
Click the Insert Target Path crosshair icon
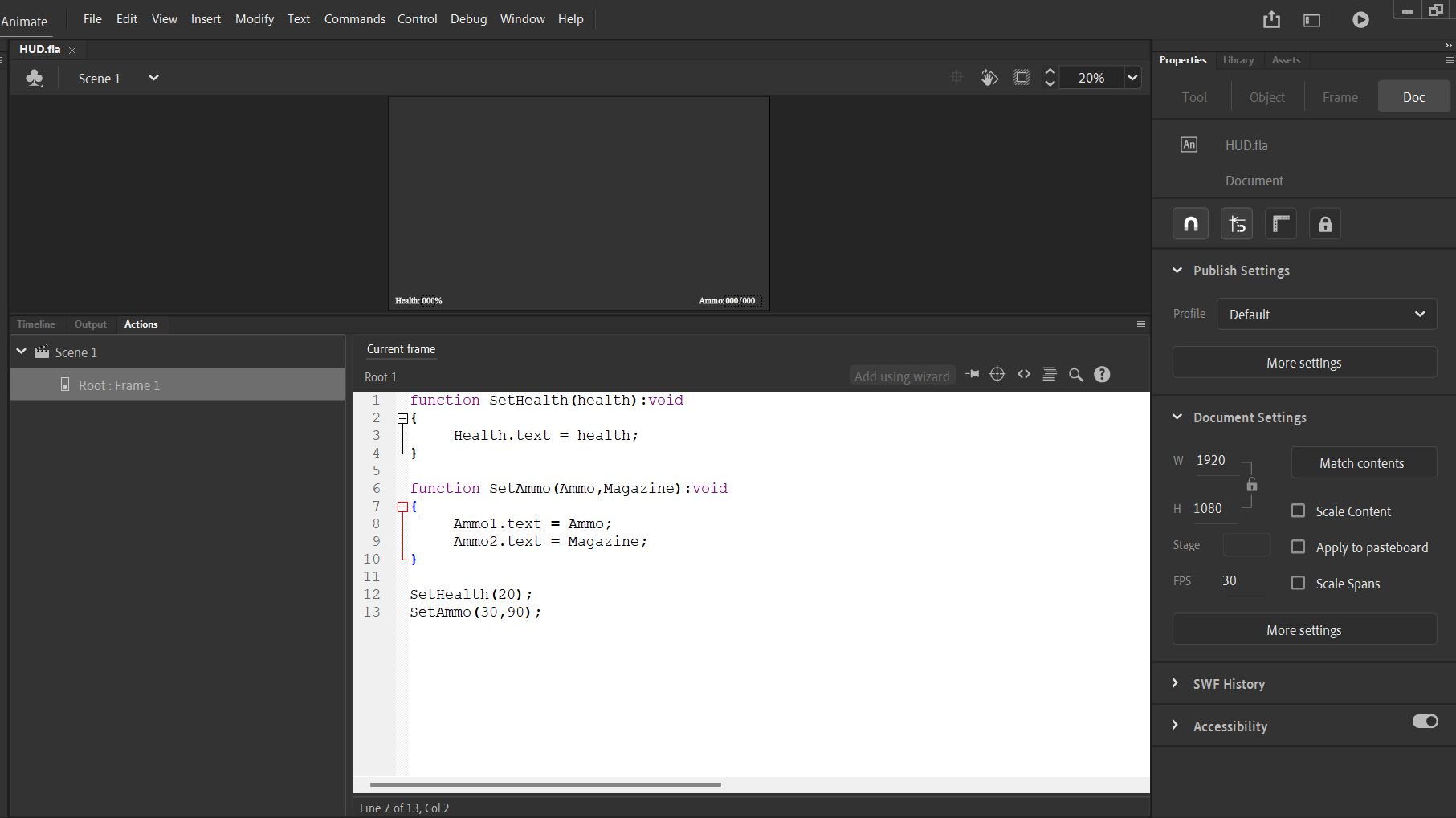(997, 375)
